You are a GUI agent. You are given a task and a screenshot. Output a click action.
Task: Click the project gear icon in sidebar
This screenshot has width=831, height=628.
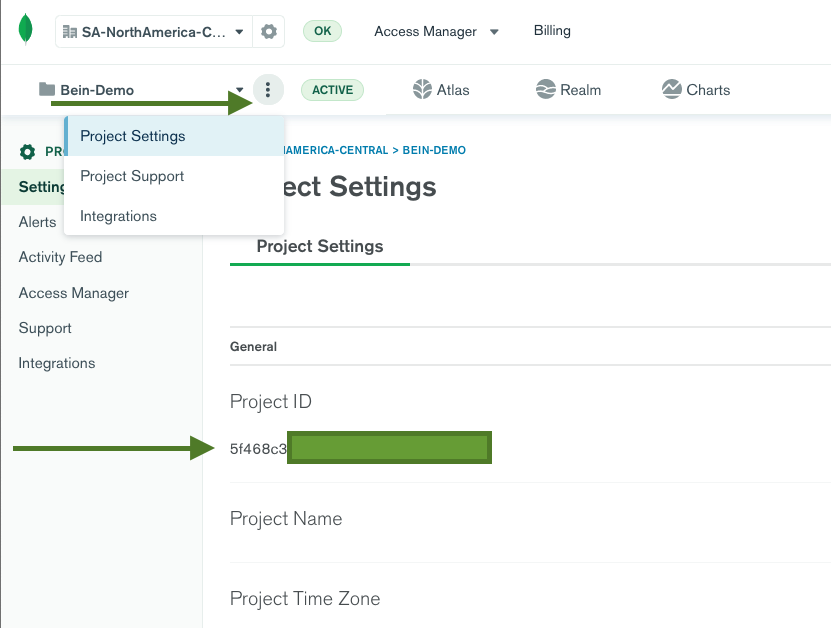pyautogui.click(x=28, y=152)
